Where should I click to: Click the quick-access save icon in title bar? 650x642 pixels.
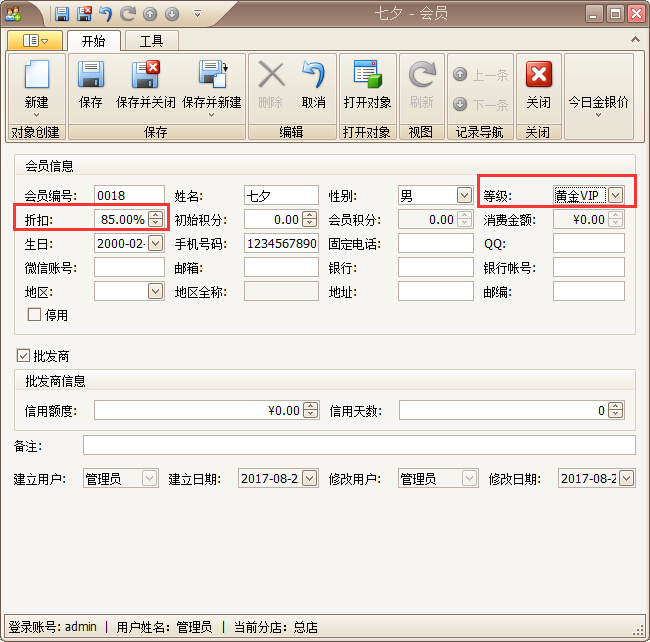point(62,14)
